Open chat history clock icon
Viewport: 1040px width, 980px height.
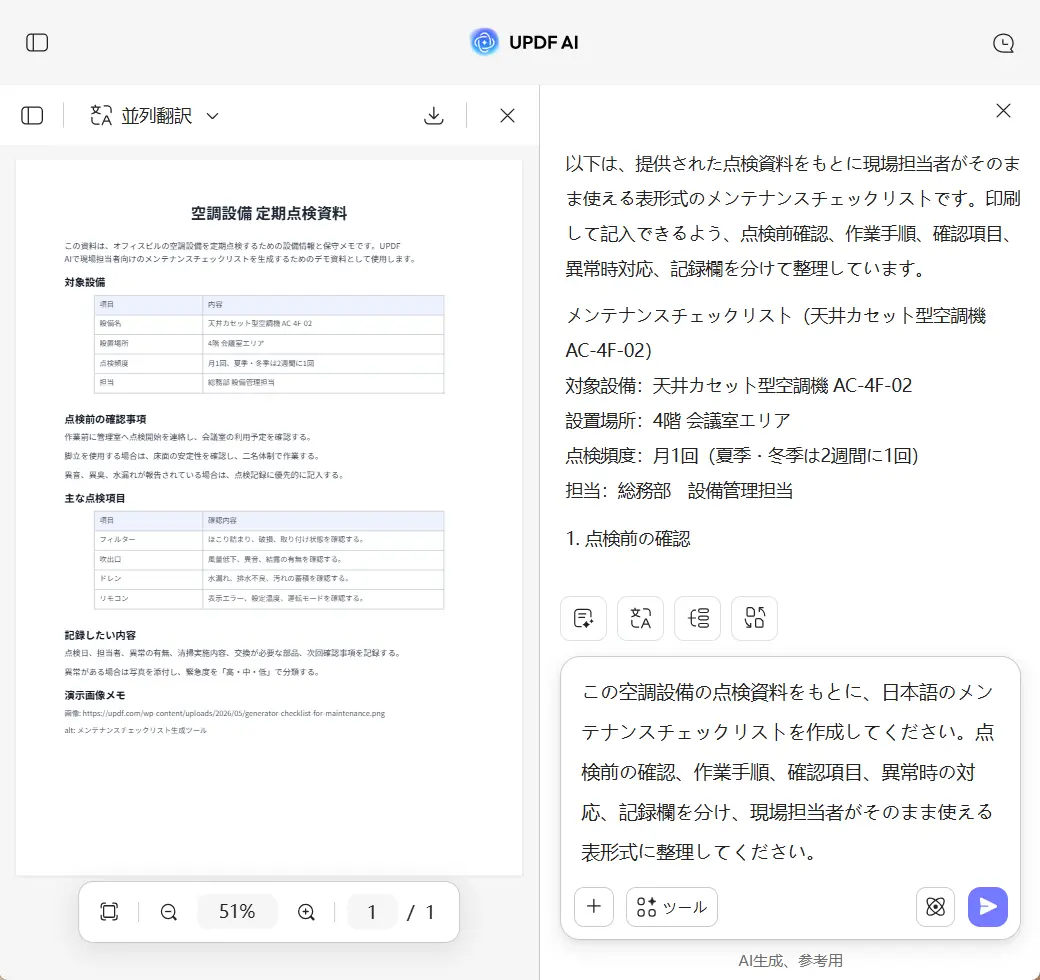click(x=1003, y=43)
